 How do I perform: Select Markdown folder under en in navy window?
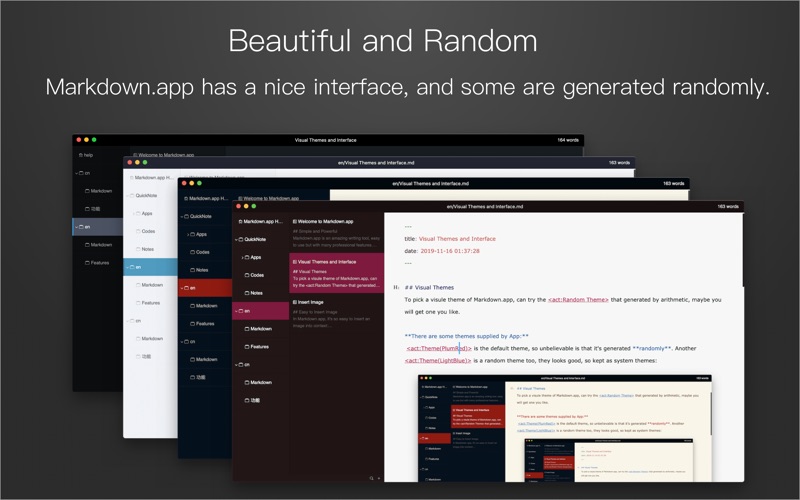(205, 306)
